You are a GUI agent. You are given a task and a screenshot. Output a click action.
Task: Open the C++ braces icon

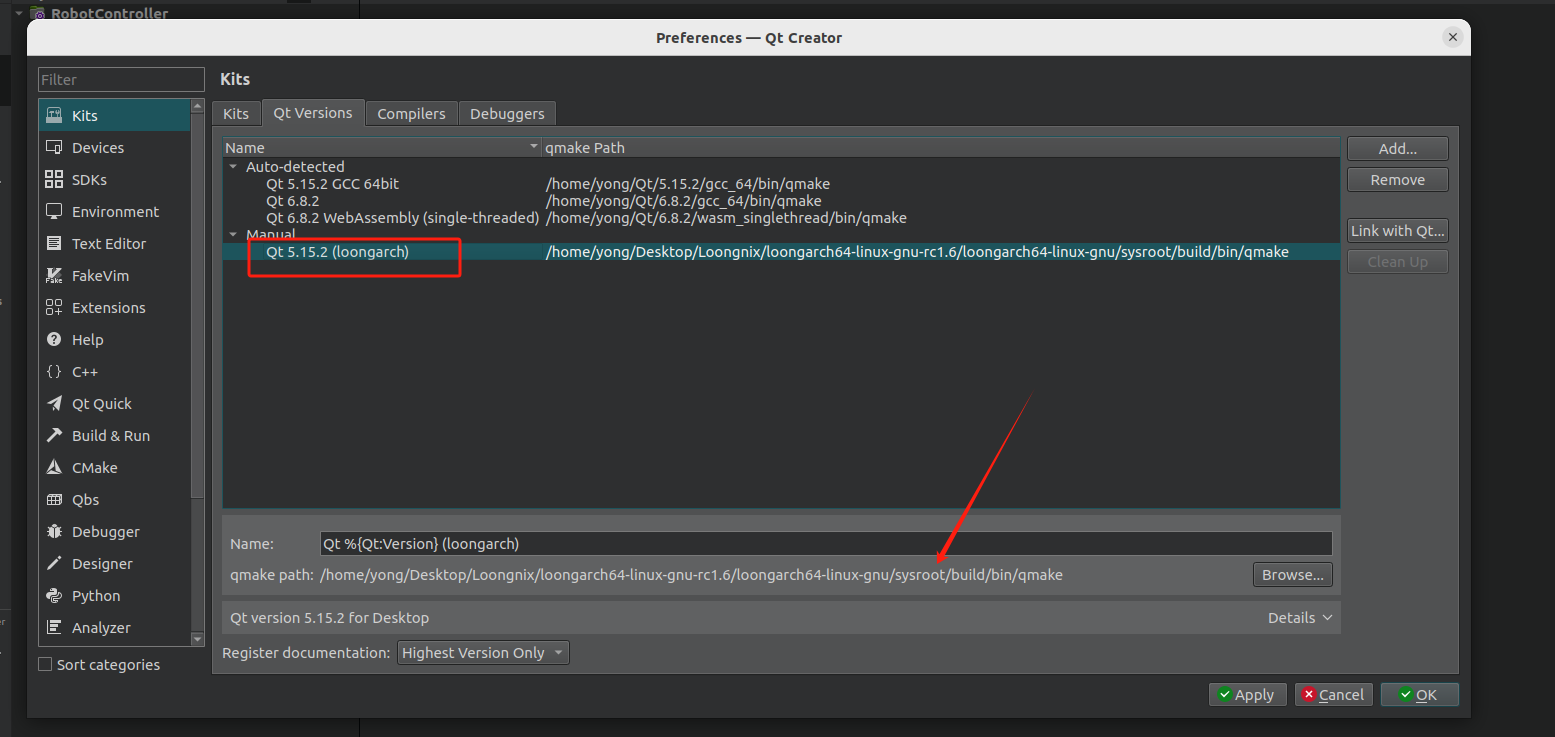point(54,371)
